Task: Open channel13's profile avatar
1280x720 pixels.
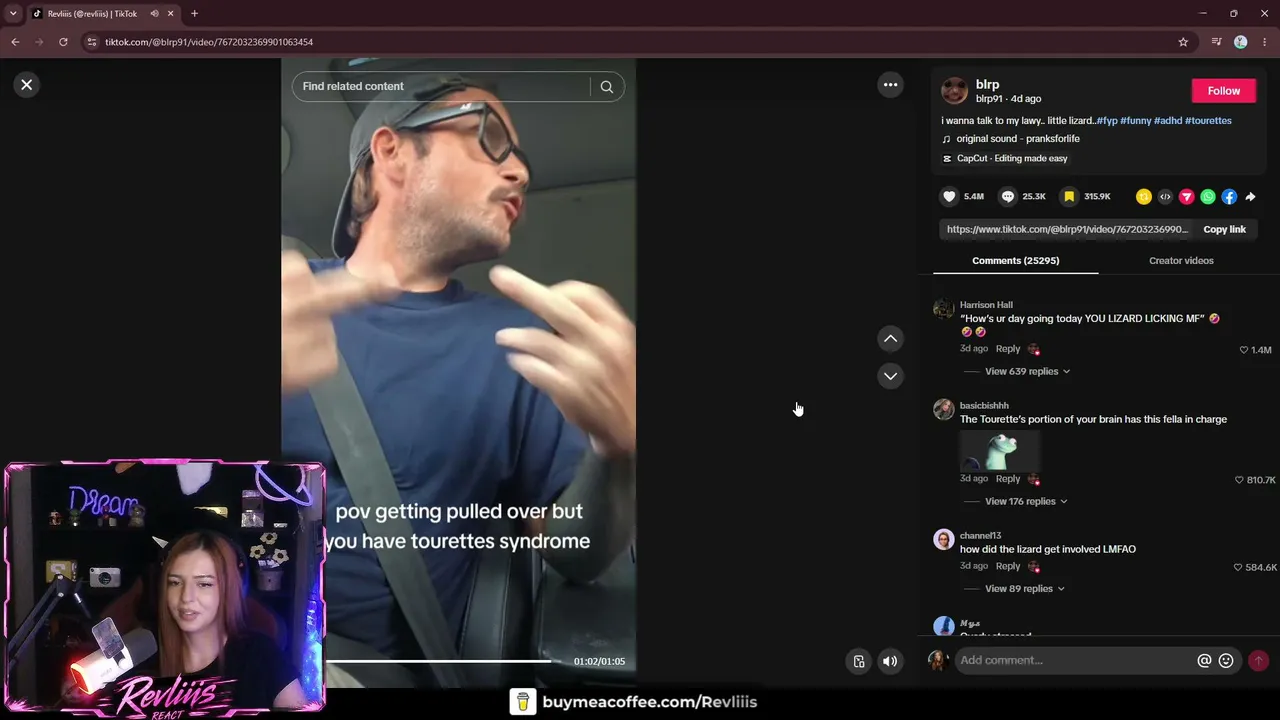Action: point(943,539)
